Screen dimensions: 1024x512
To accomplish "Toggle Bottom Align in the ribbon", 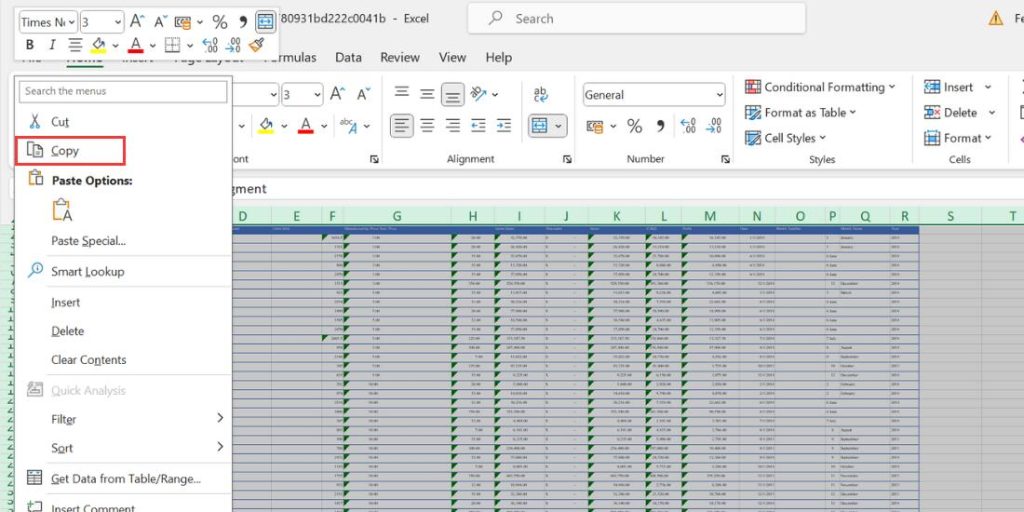I will (x=453, y=94).
